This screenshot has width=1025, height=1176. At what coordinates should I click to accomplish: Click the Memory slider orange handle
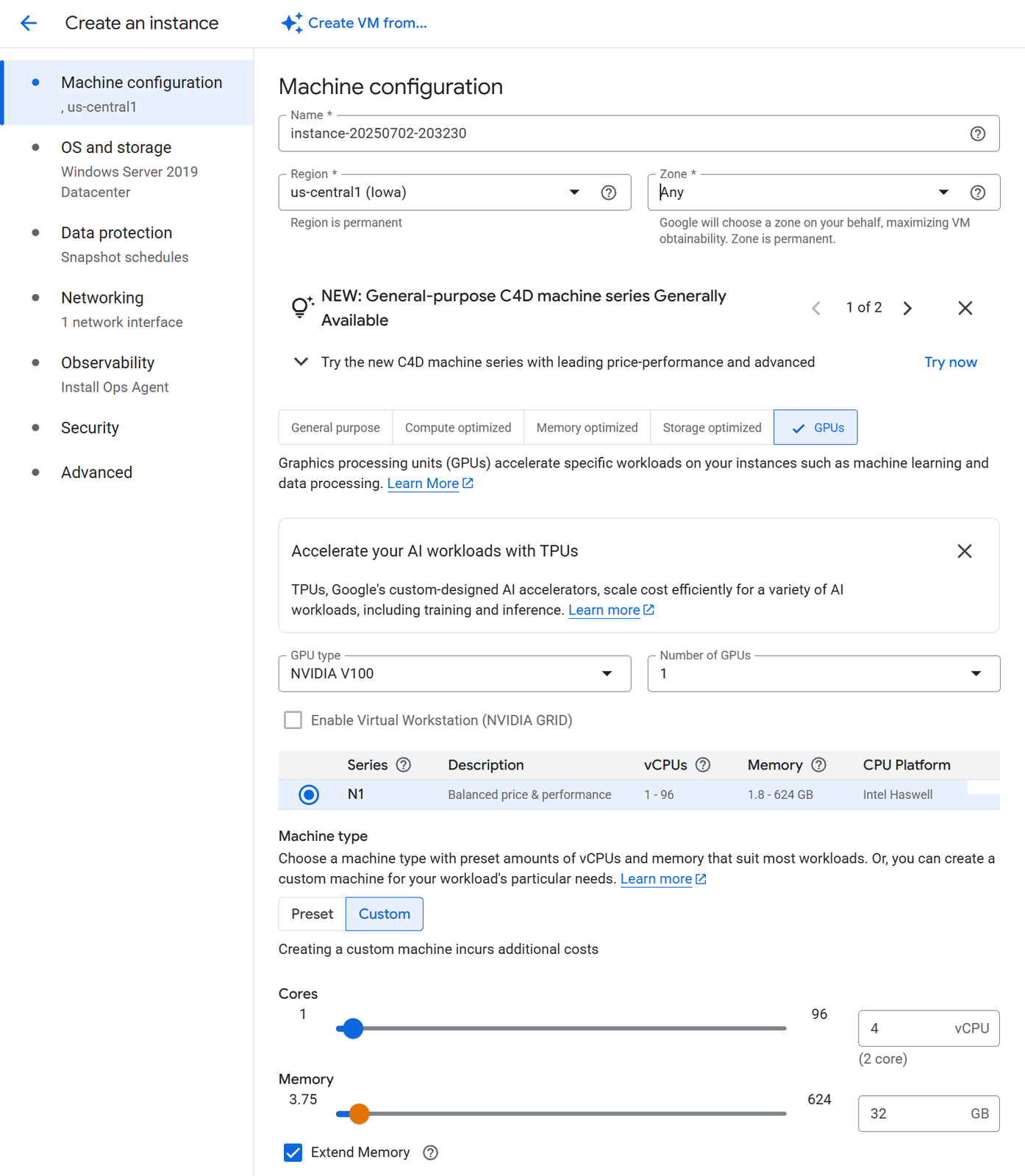click(359, 1114)
